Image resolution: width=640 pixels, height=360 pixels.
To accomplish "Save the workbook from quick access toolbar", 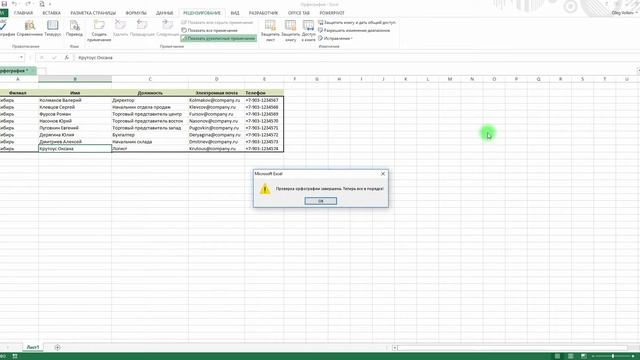I will [x=4, y=4].
